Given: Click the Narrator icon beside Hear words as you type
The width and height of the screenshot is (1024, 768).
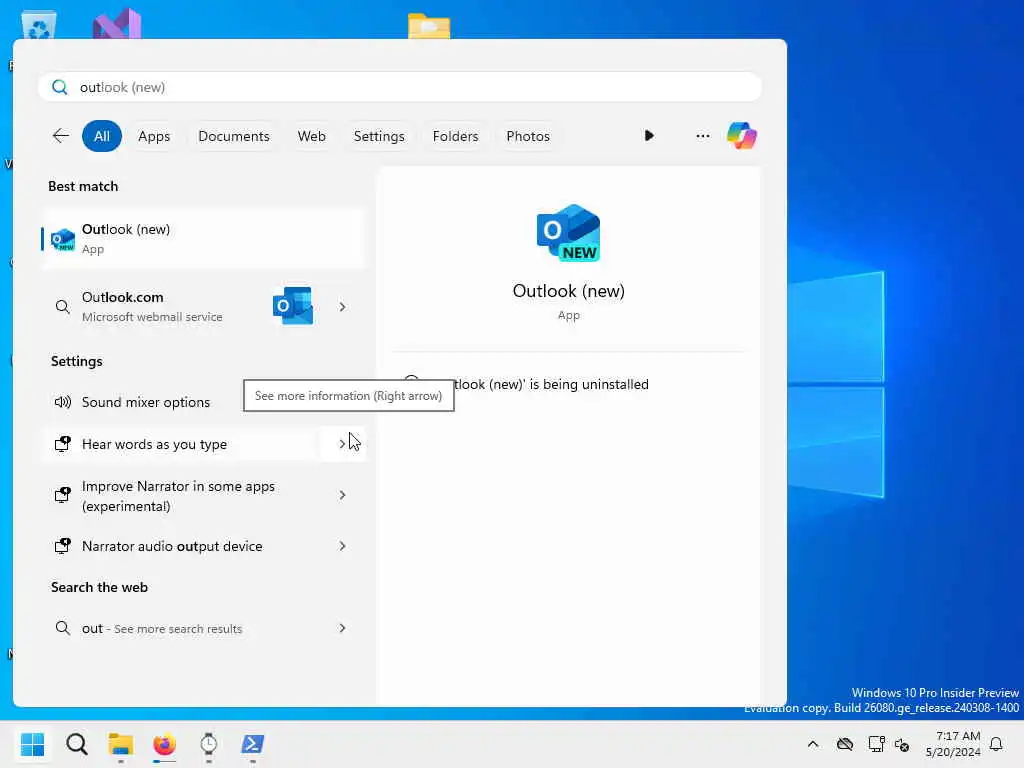Looking at the screenshot, I should (x=63, y=444).
